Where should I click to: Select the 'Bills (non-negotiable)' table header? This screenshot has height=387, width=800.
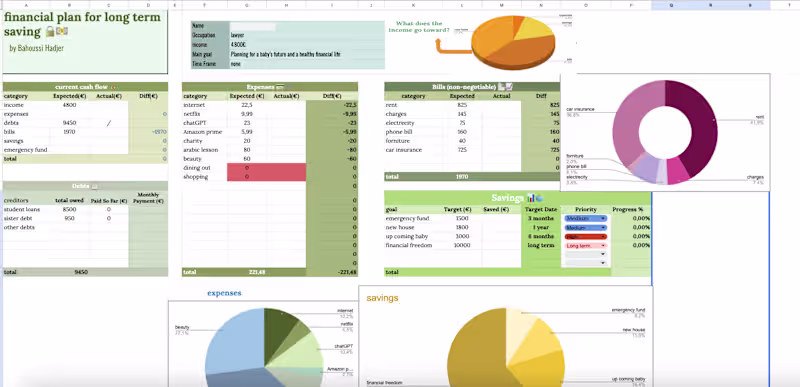(x=472, y=87)
